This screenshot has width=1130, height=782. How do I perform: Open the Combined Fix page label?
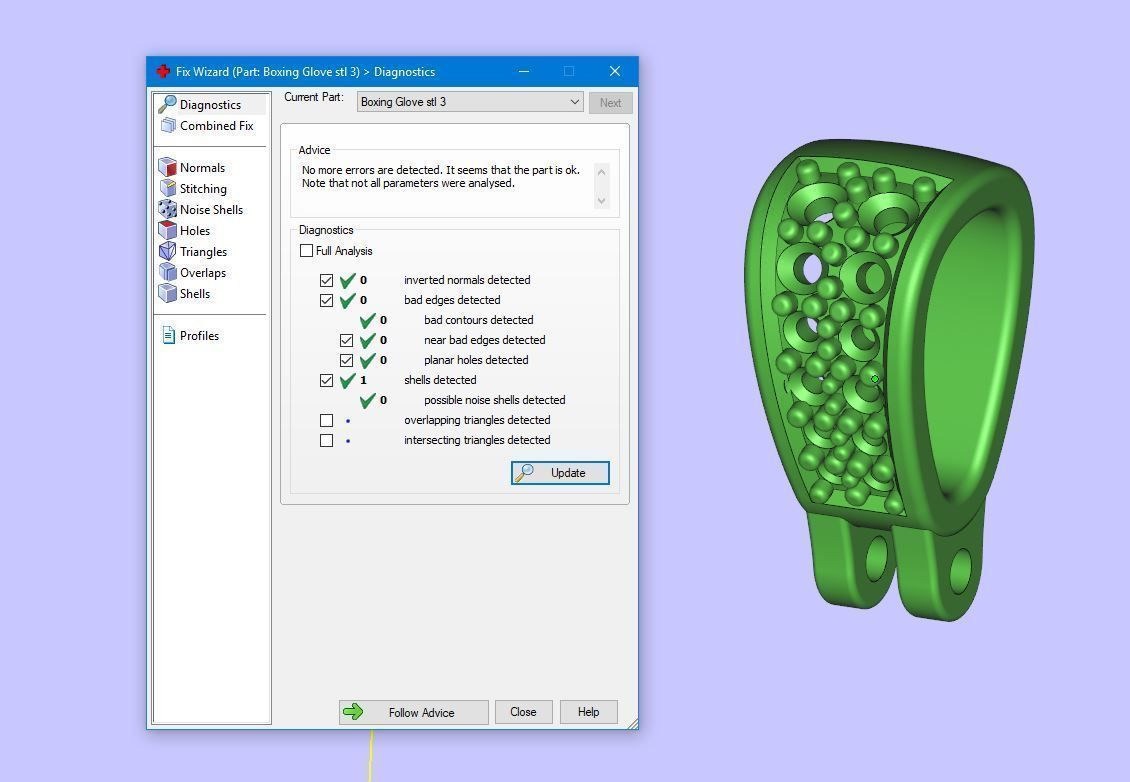pyautogui.click(x=217, y=125)
